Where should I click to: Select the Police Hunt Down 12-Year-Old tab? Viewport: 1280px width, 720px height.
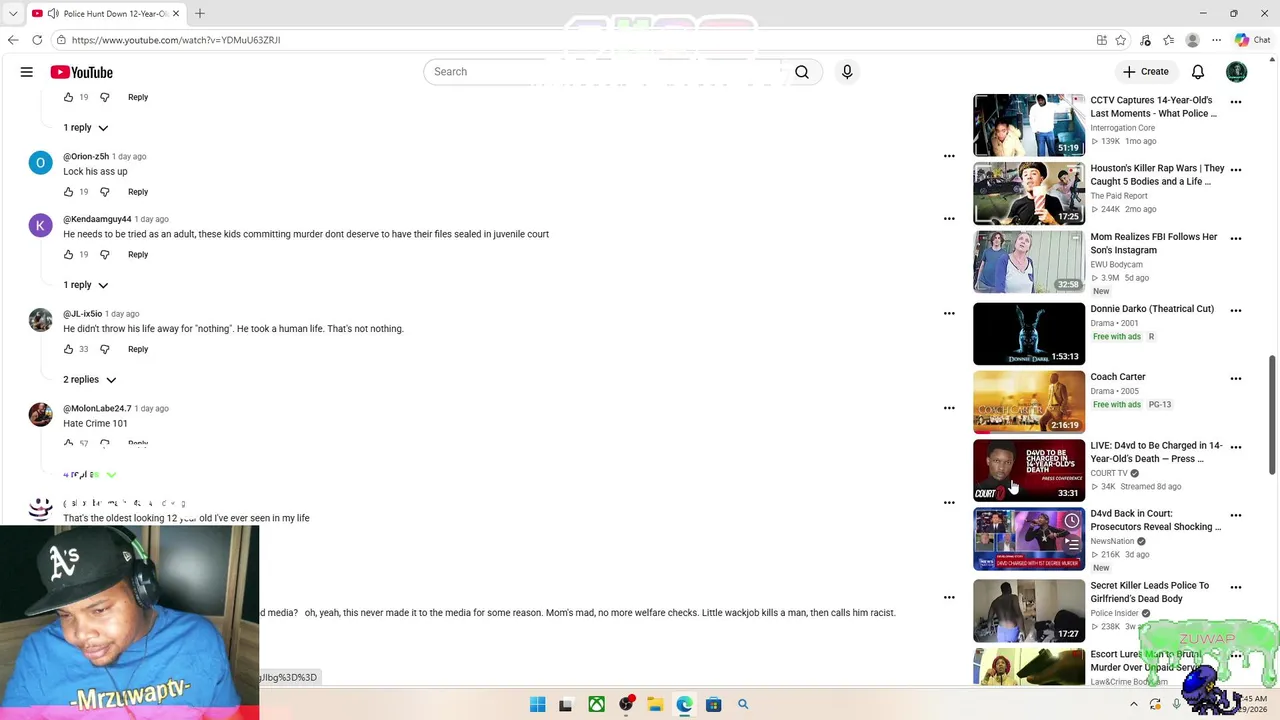[x=107, y=13]
